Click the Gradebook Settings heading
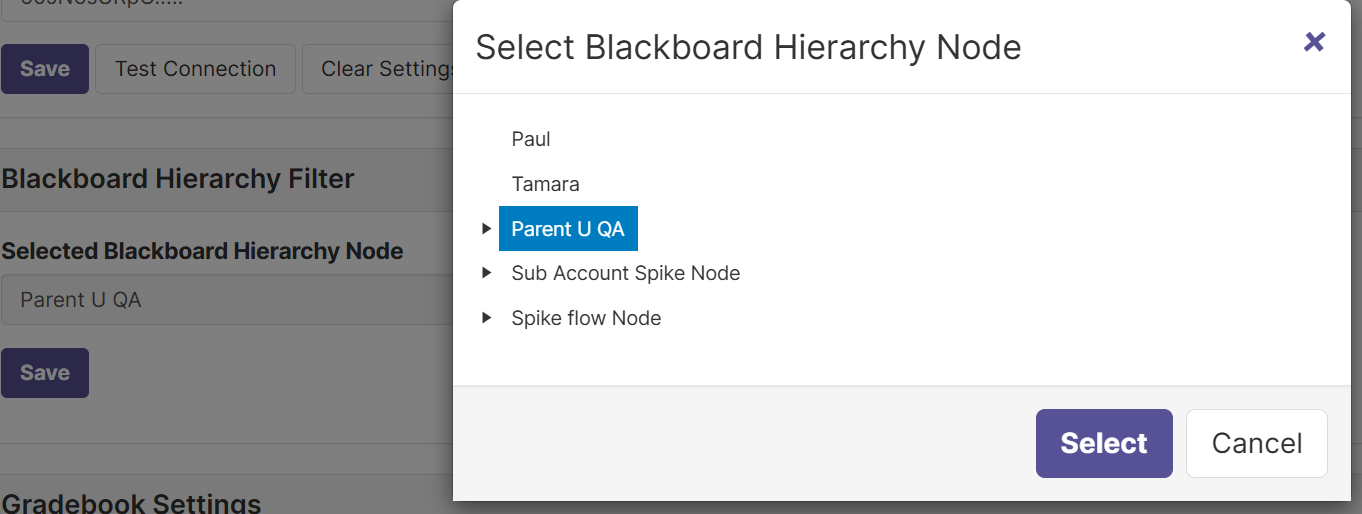Viewport: 1362px width, 514px height. [x=131, y=502]
